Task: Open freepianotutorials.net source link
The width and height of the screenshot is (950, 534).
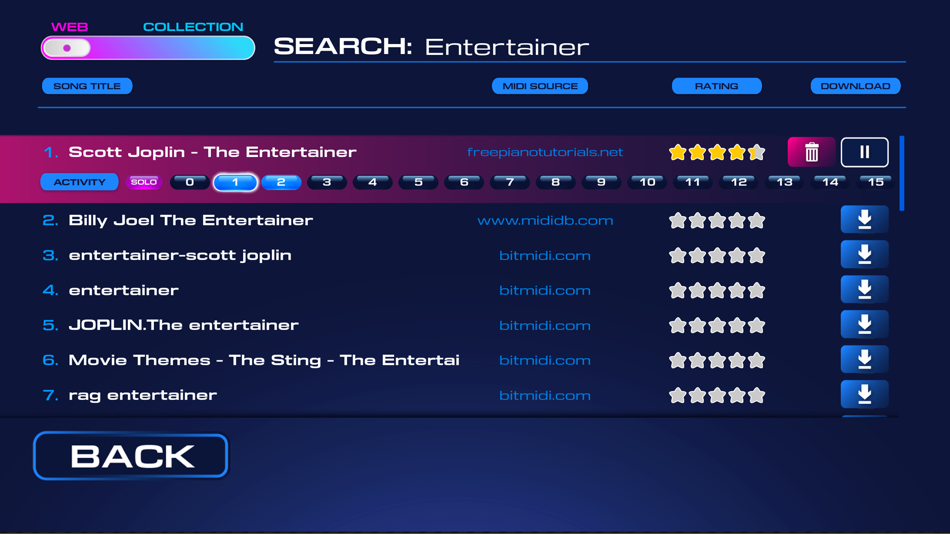Action: pos(545,152)
